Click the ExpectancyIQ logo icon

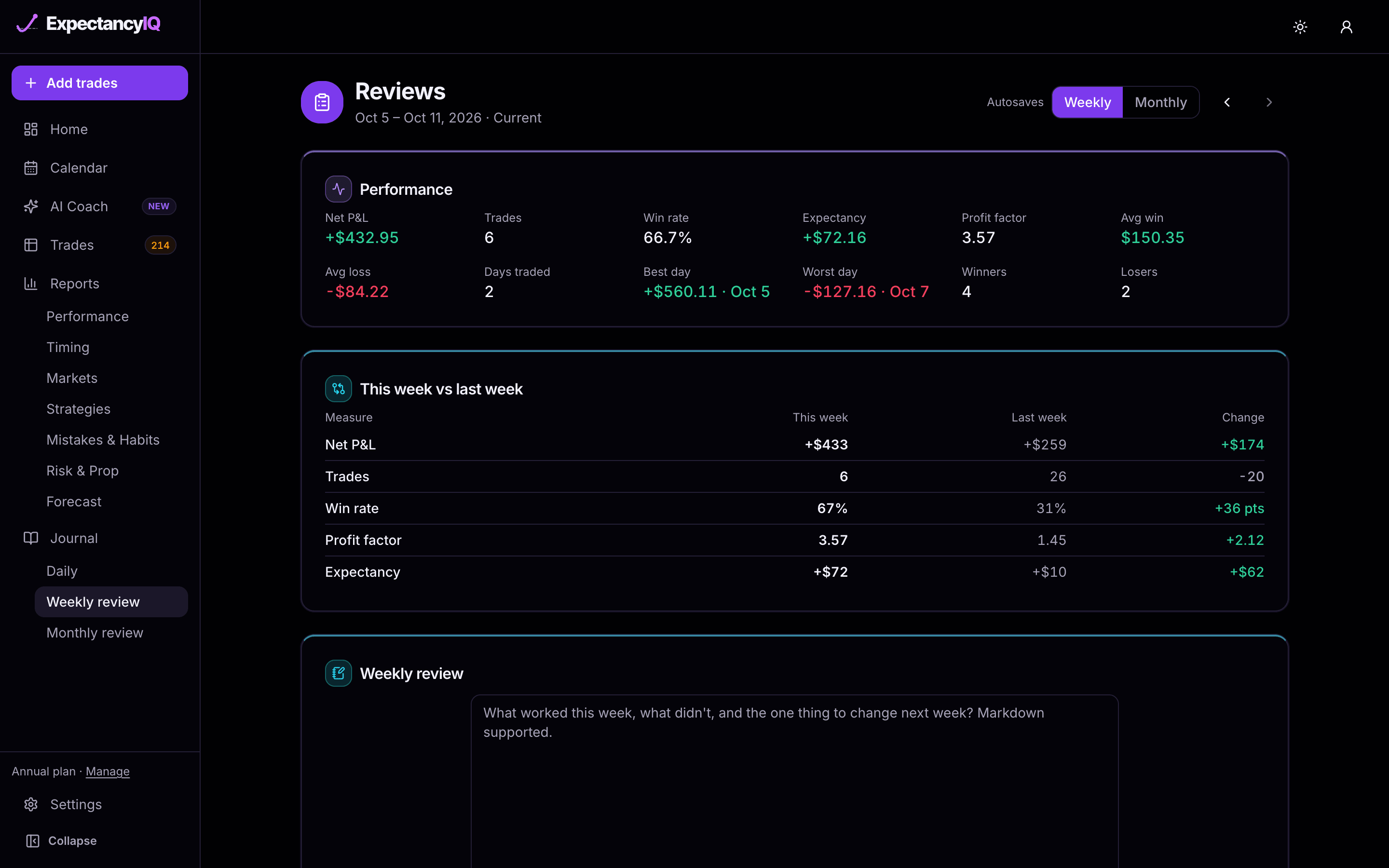pyautogui.click(x=27, y=24)
